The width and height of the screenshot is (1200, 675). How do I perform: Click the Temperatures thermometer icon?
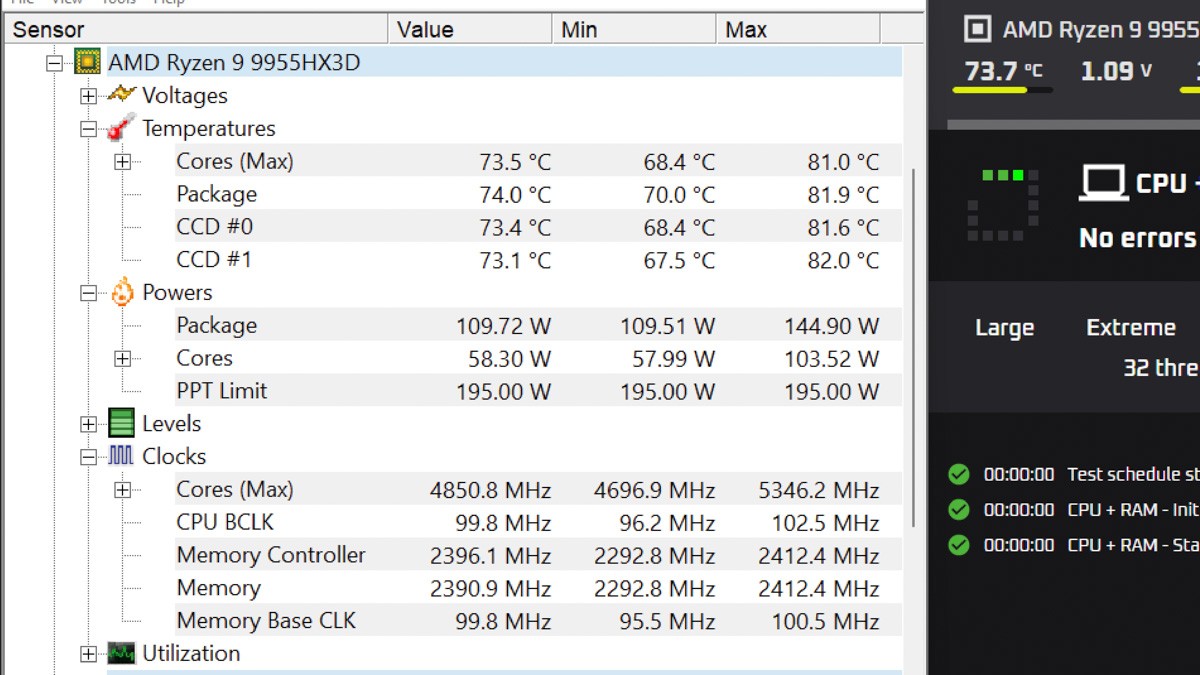[x=121, y=127]
